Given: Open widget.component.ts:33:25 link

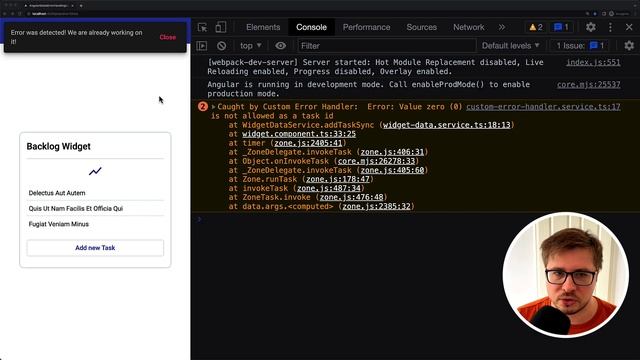Looking at the screenshot, I should point(299,134).
